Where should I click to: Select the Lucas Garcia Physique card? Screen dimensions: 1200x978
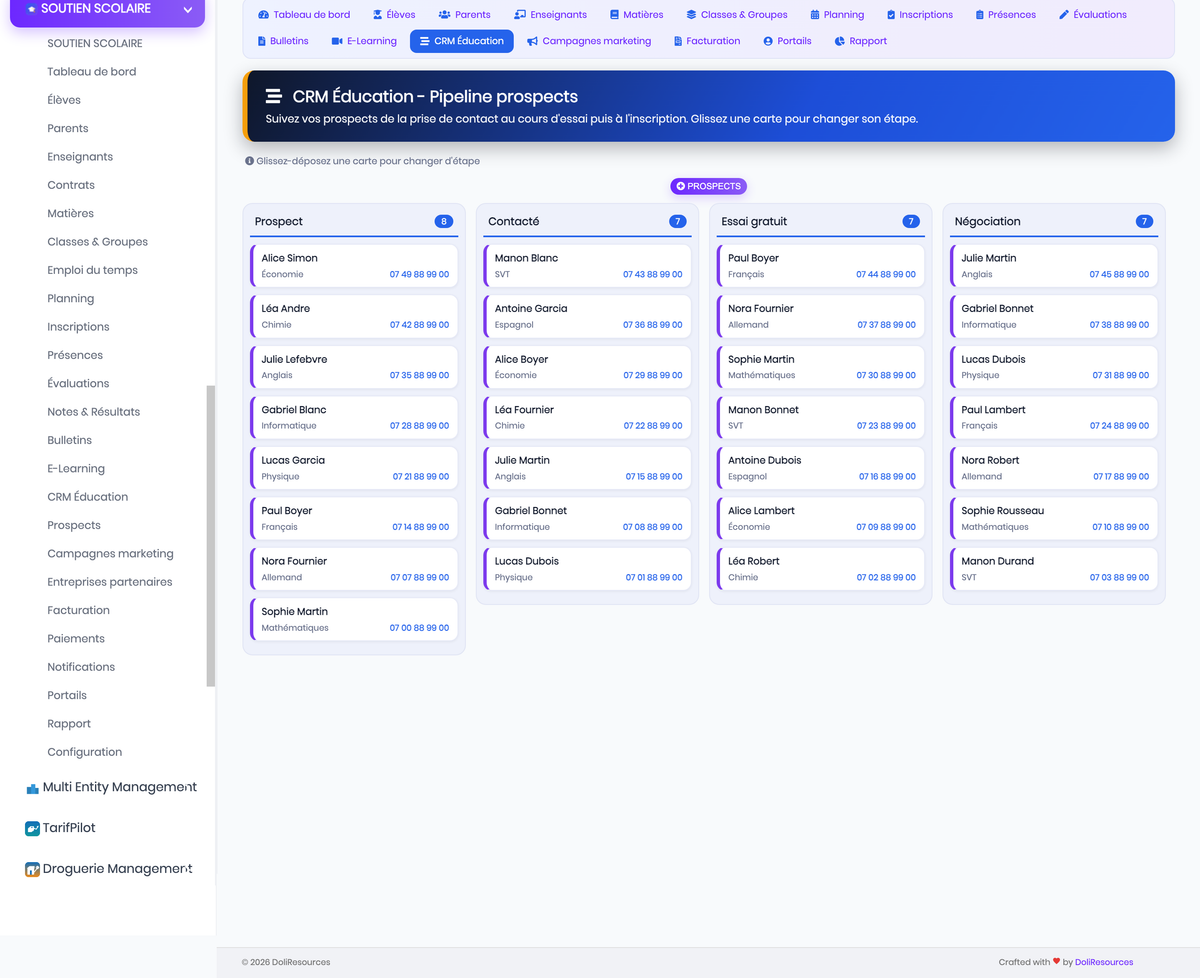[354, 468]
